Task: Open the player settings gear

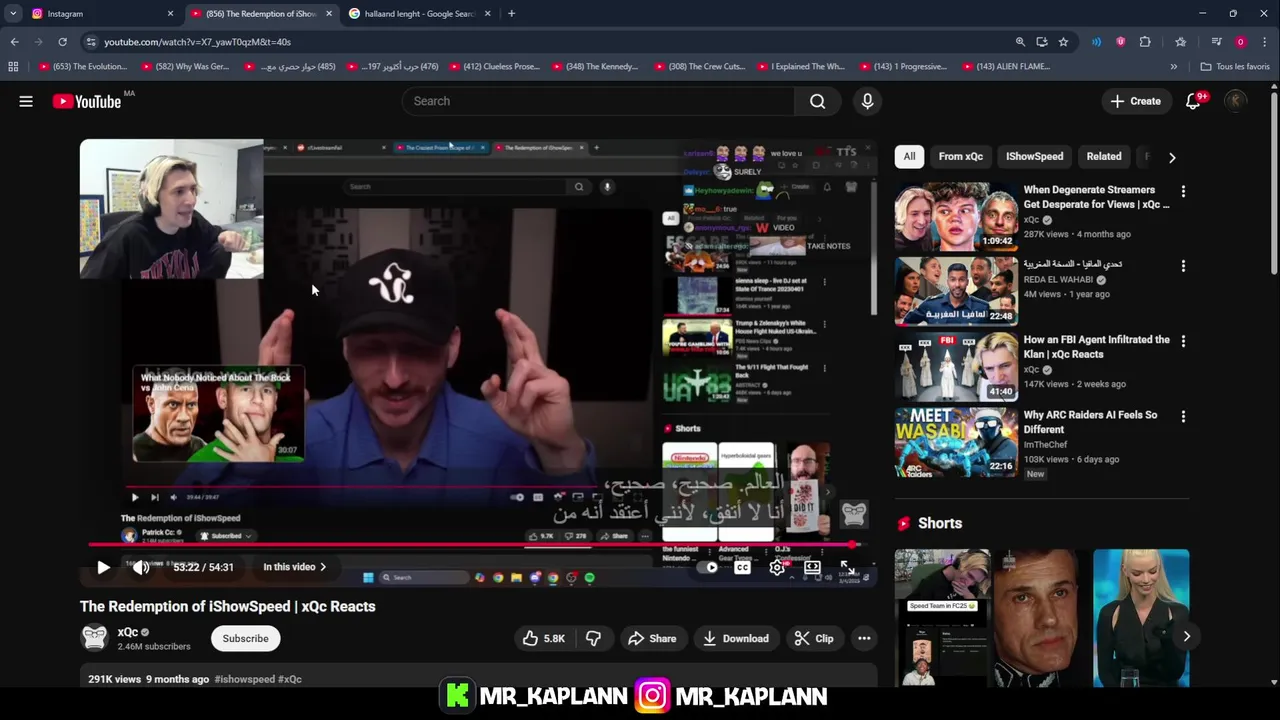Action: (x=777, y=567)
